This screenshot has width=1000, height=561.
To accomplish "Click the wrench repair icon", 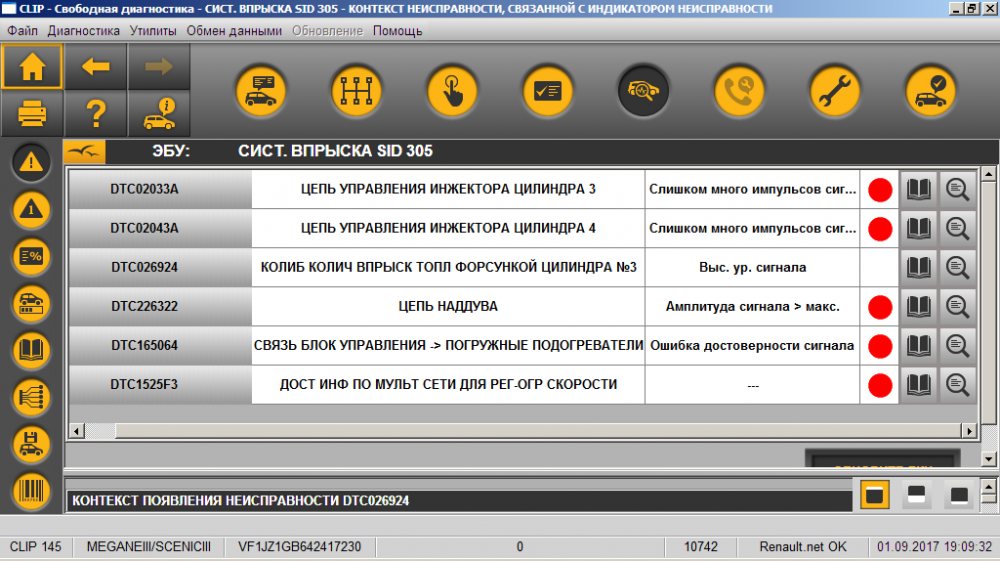I will [x=835, y=91].
